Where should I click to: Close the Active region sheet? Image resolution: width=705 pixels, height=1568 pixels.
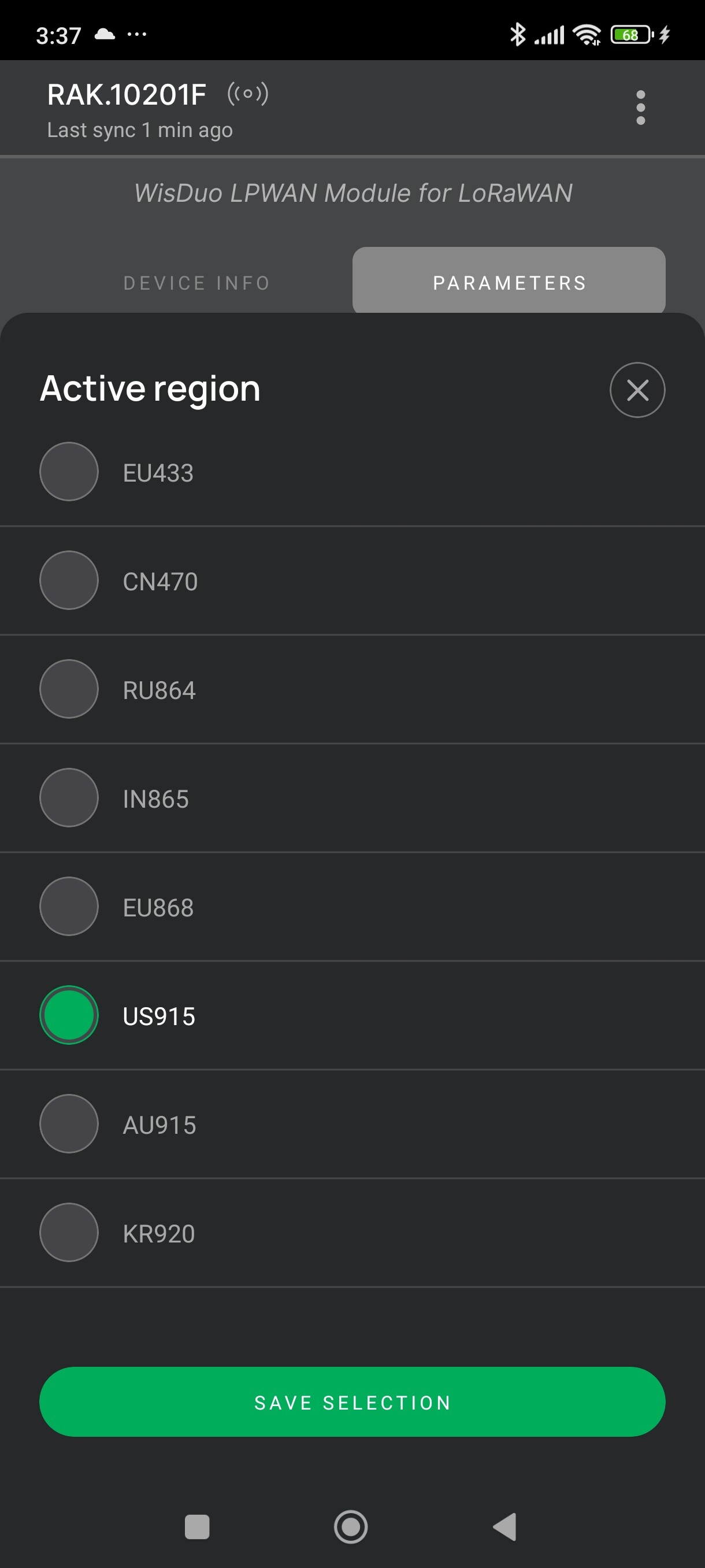pos(637,390)
